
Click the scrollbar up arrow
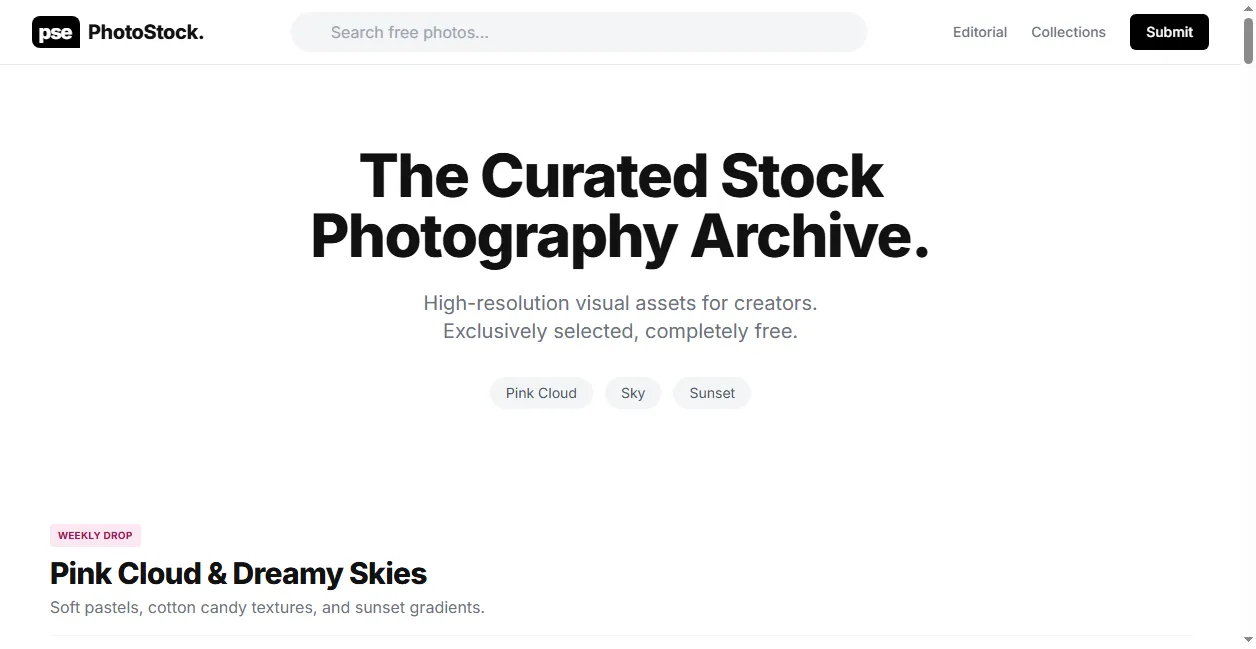(1248, 7)
